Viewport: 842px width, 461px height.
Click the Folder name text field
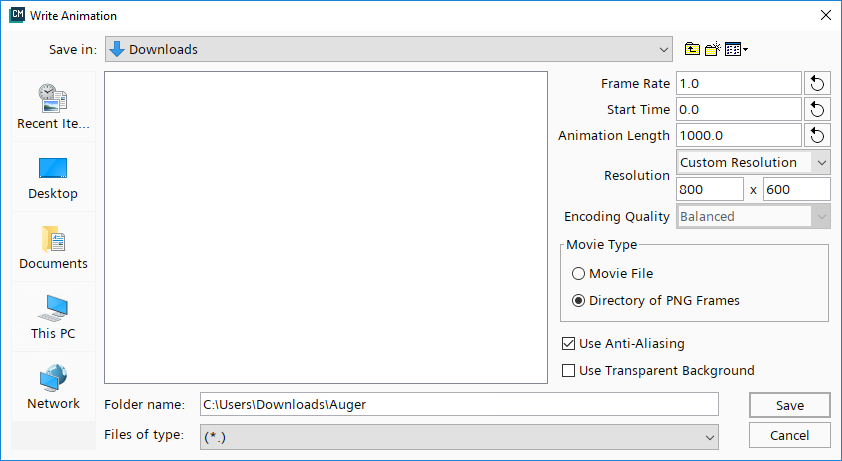coord(459,404)
